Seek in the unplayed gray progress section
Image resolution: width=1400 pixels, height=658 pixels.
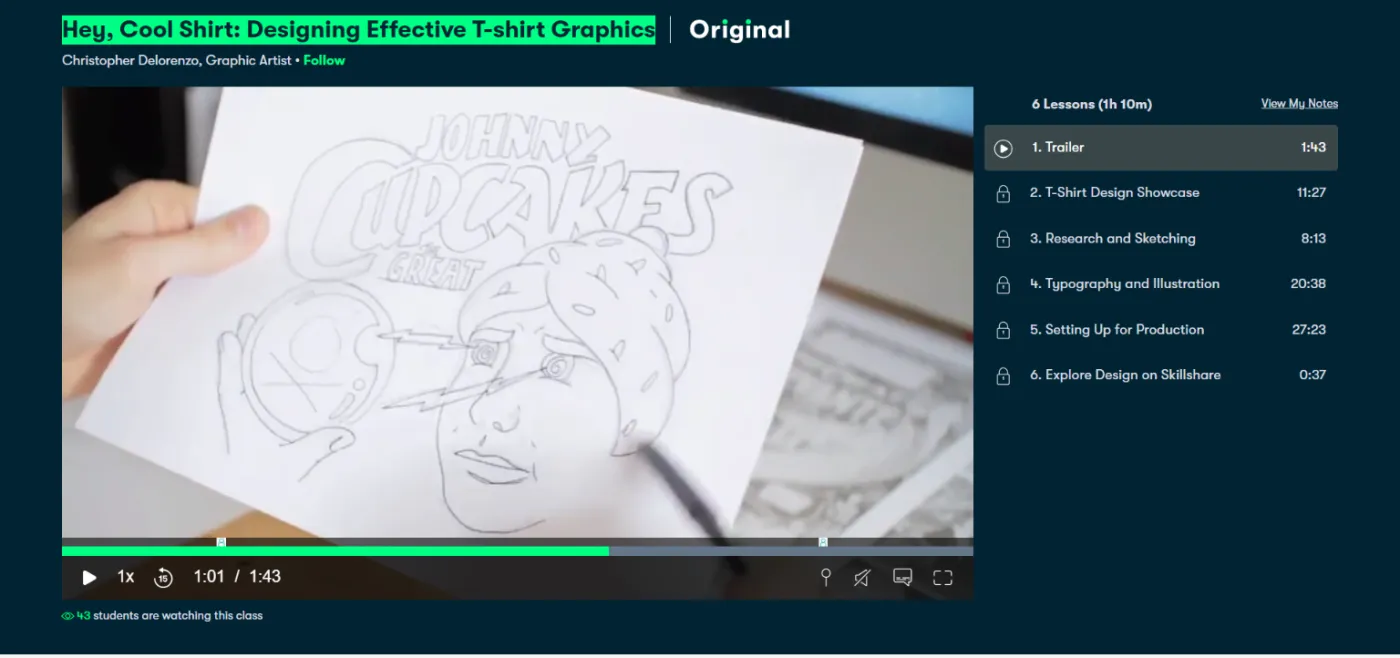pyautogui.click(x=791, y=551)
